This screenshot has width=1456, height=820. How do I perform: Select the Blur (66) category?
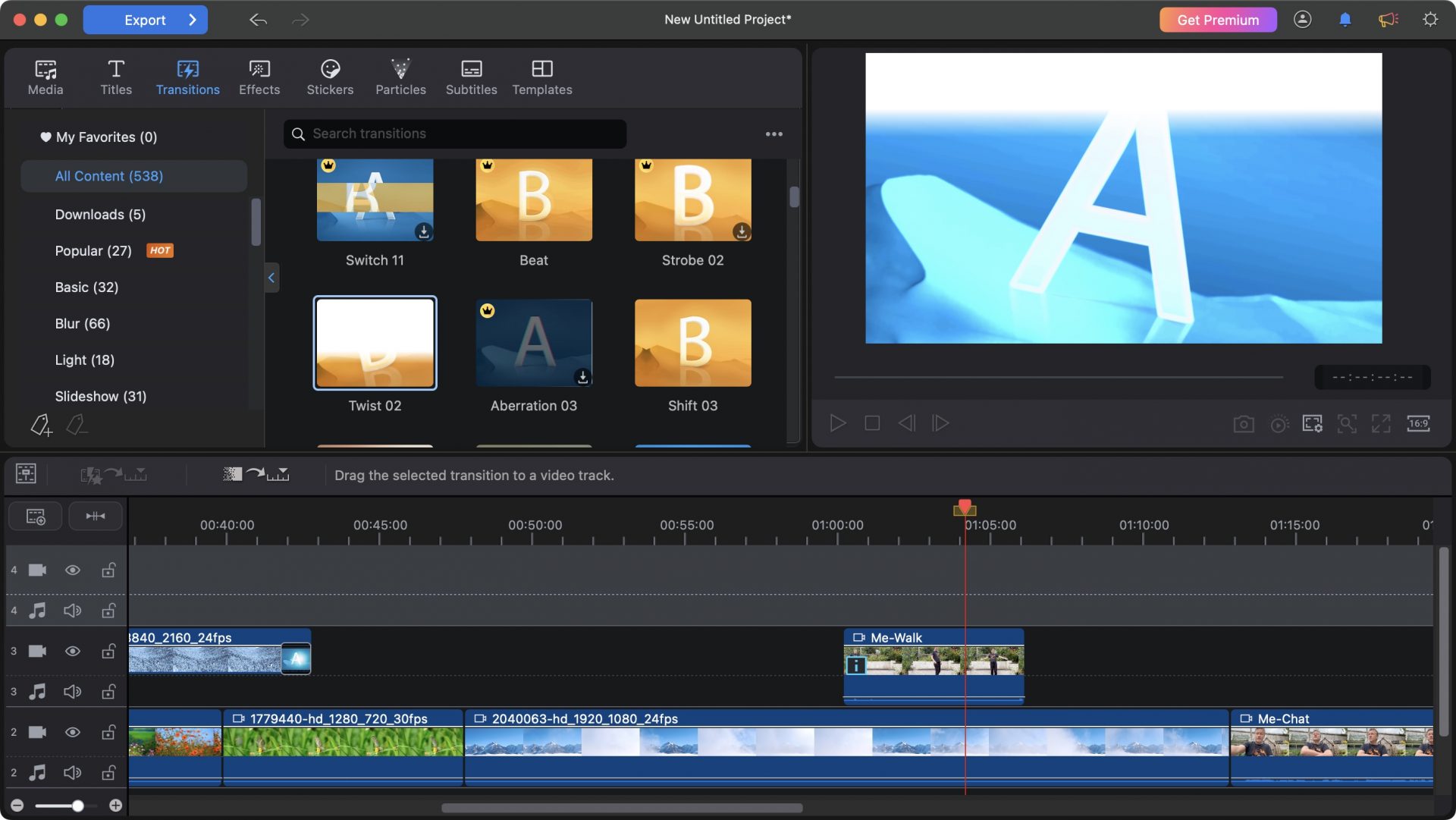(x=83, y=324)
